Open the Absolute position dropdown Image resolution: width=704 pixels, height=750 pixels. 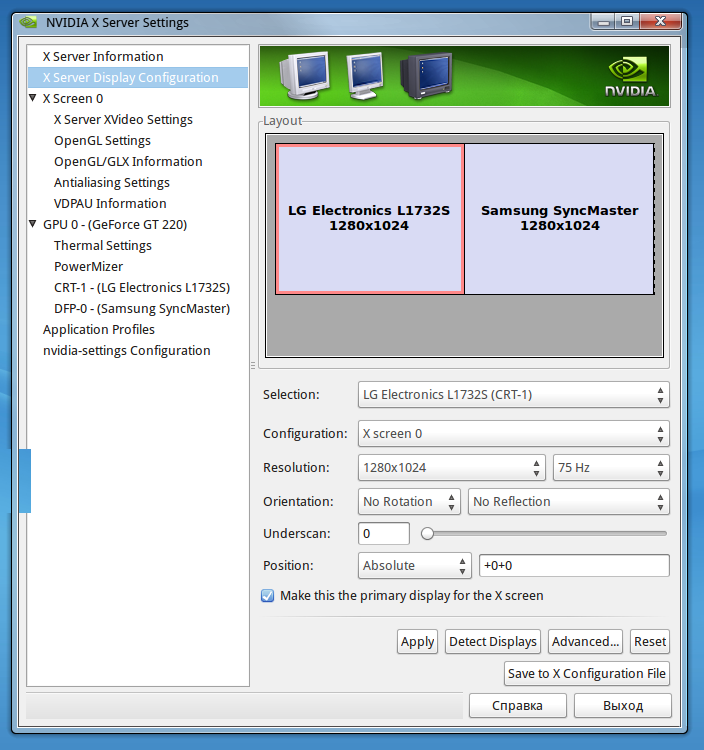point(415,565)
